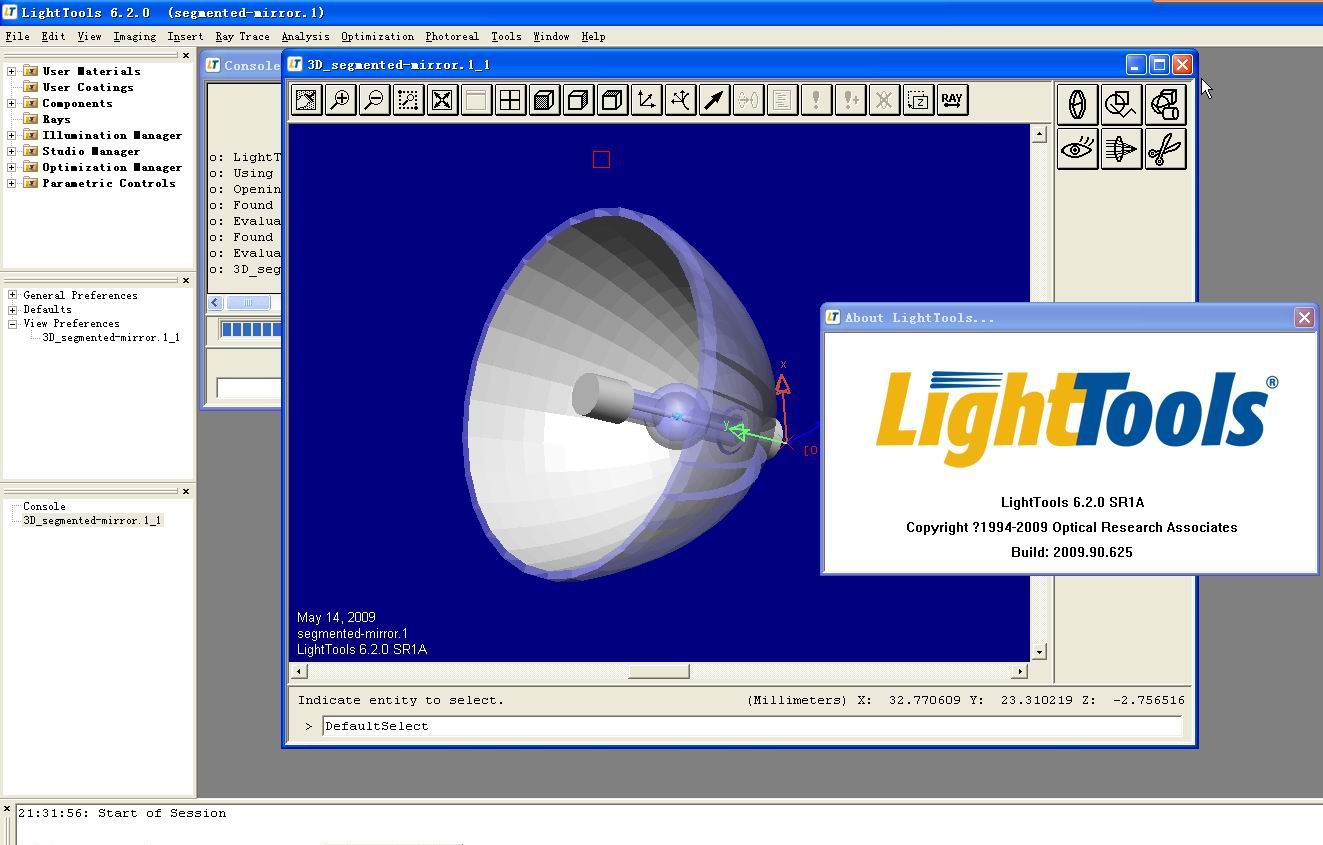Open the Ray Trace menu
The width and height of the screenshot is (1323, 845).
pos(242,36)
